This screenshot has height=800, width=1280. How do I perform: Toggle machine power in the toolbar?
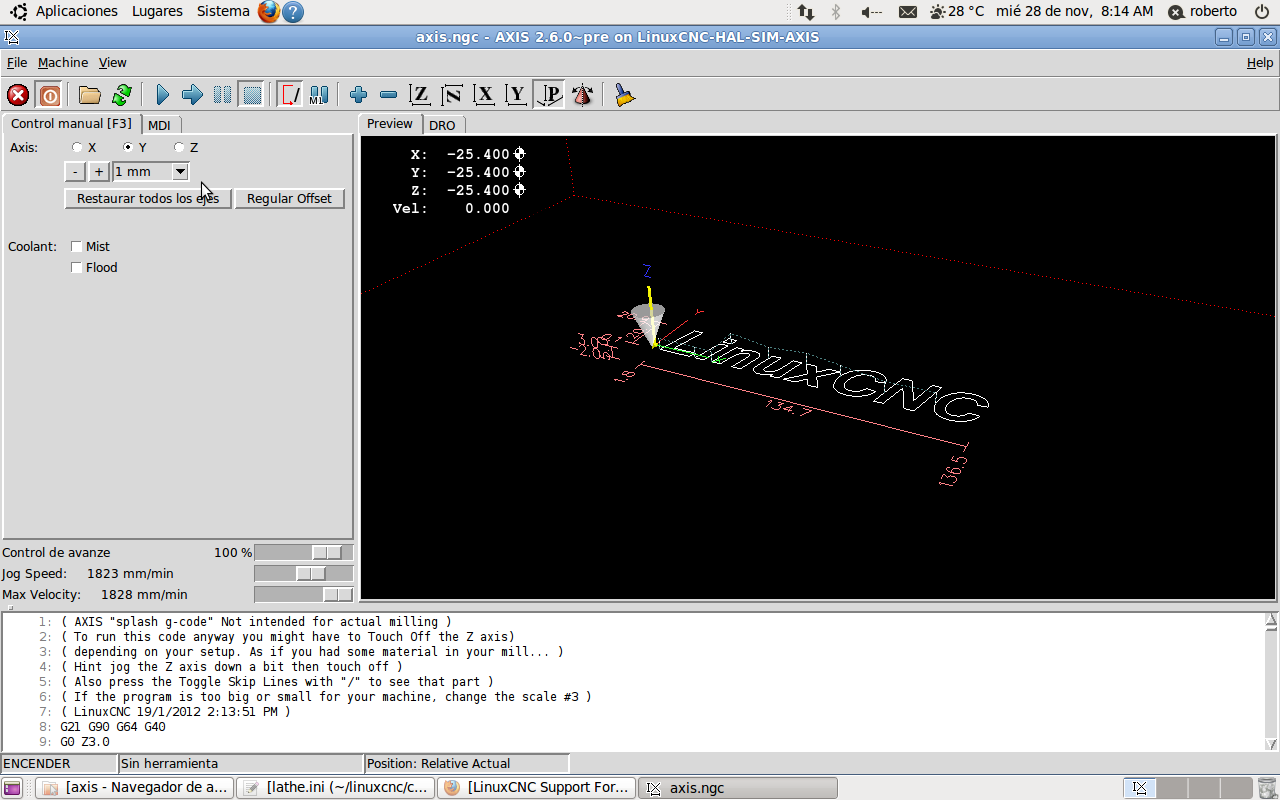pyautogui.click(x=49, y=95)
